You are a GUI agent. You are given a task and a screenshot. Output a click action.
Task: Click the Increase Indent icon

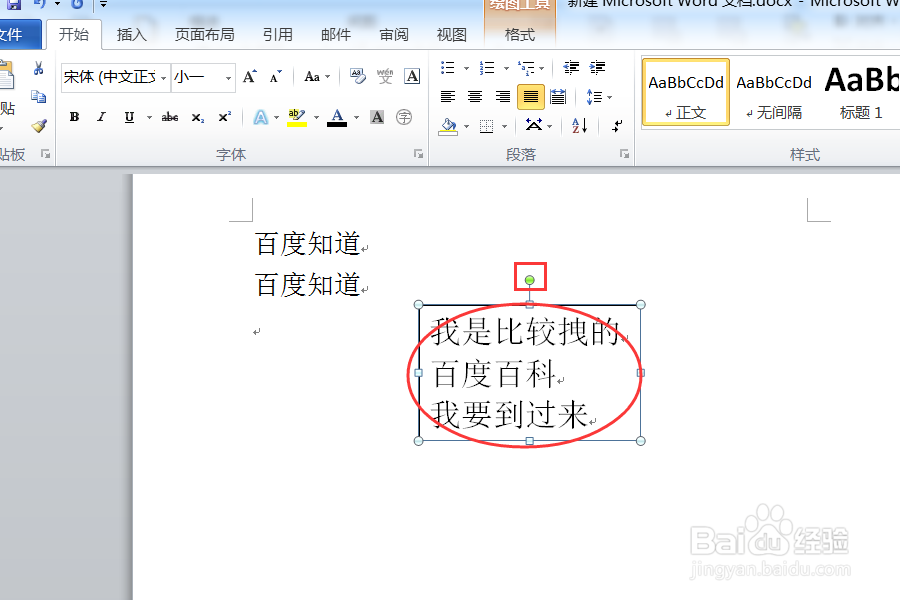click(x=598, y=68)
